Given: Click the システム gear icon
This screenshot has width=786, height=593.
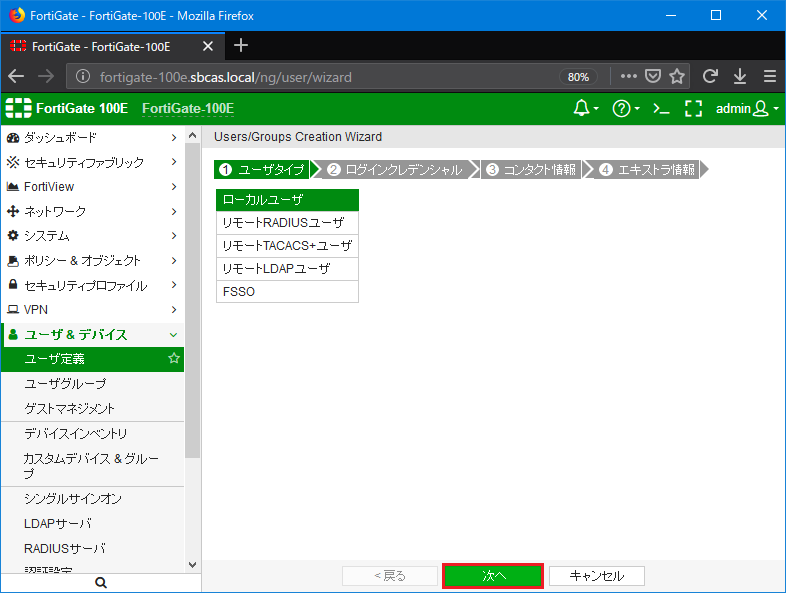Looking at the screenshot, I should 13,235.
